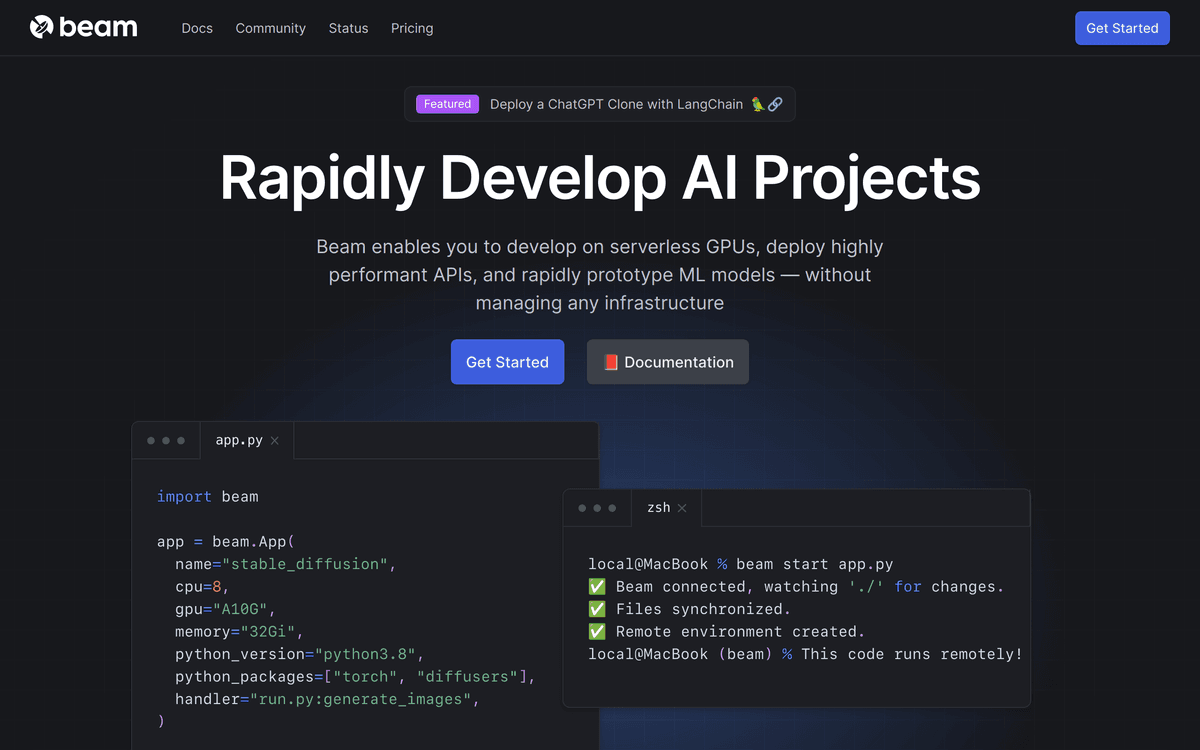
Task: Click the "import beam" code line
Action: pos(208,496)
